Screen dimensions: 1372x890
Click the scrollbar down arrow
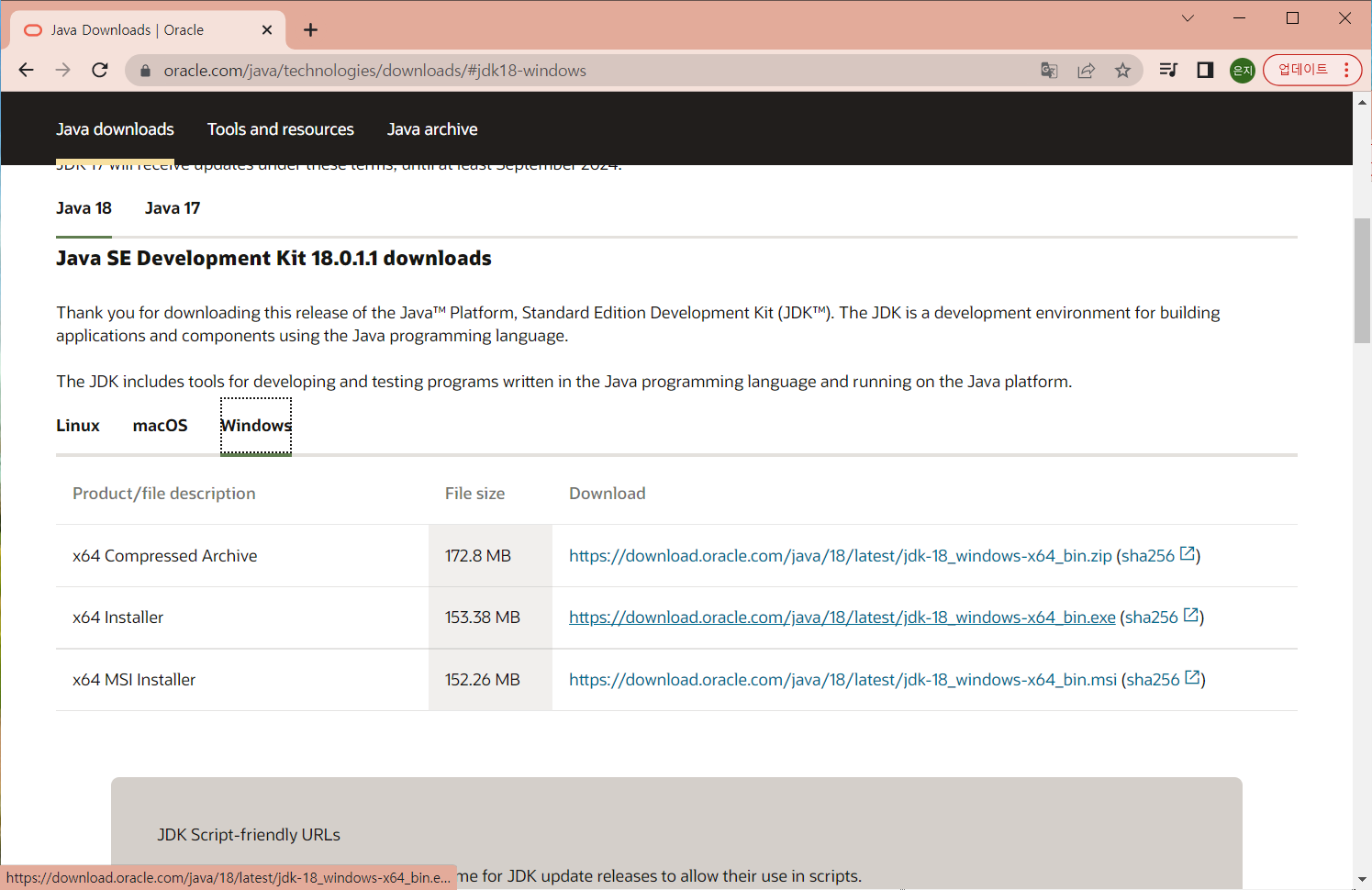(1363, 880)
